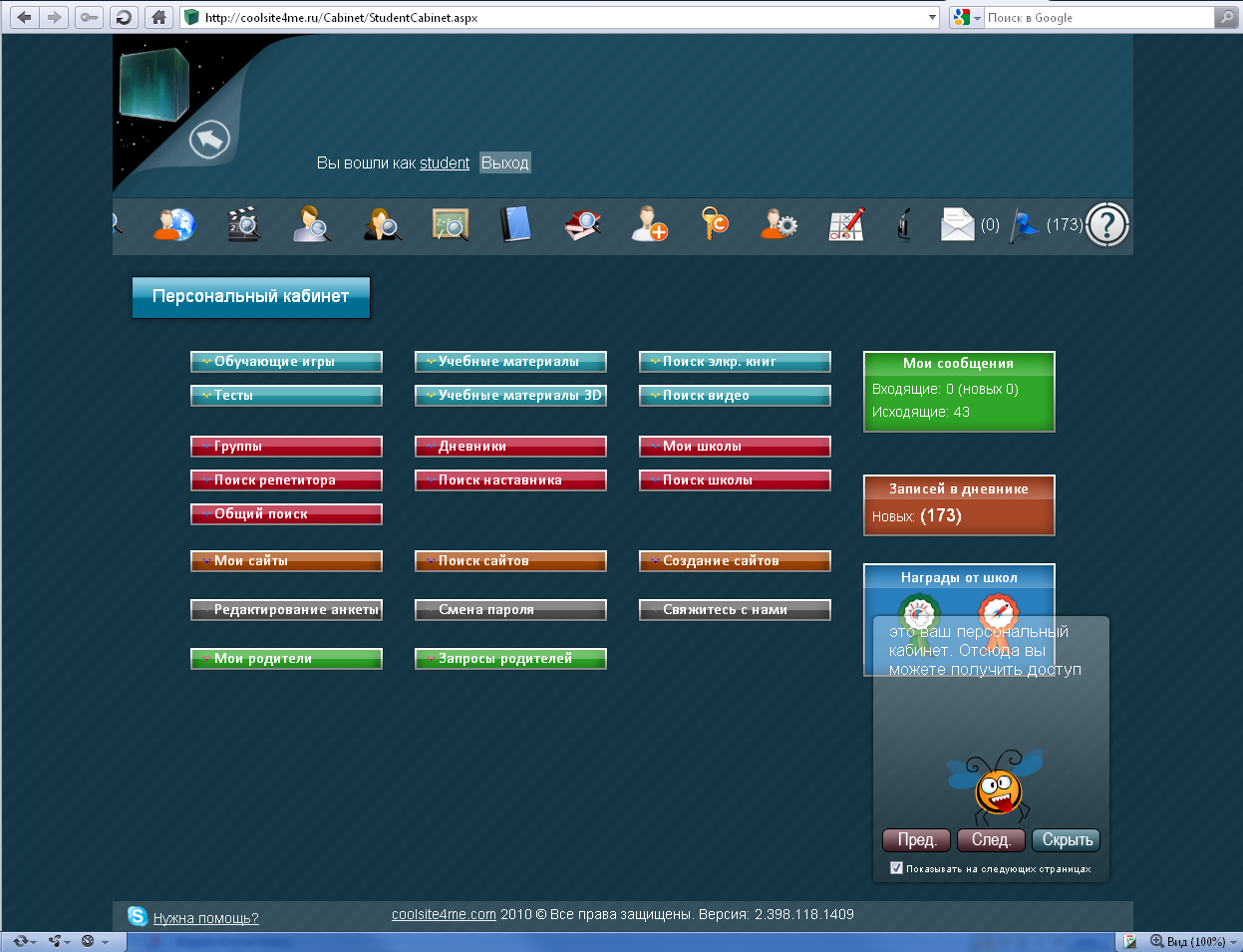
Task: Click the 'Мои школы' button
Action: (x=735, y=447)
